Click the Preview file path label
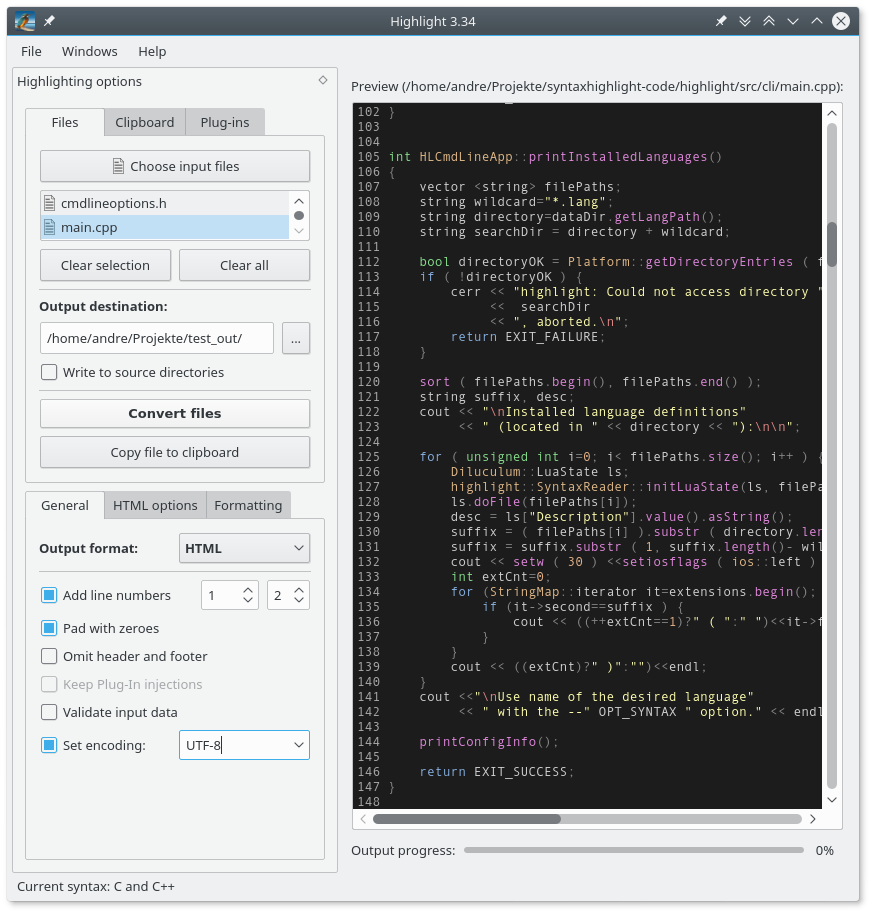The width and height of the screenshot is (872, 914). tap(597, 86)
